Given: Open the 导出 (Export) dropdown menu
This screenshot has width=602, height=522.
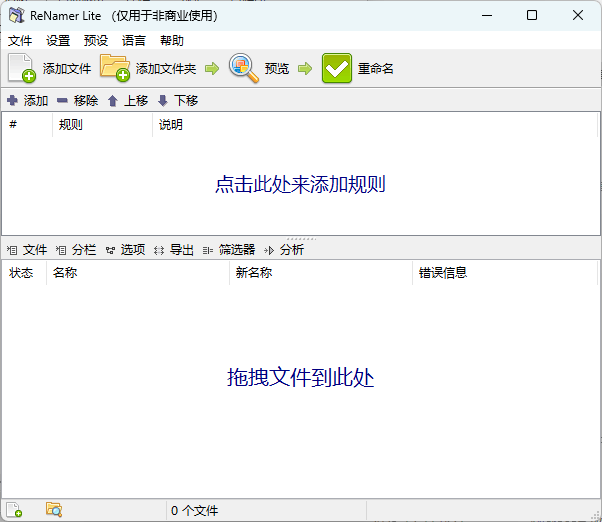Looking at the screenshot, I should pyautogui.click(x=174, y=250).
